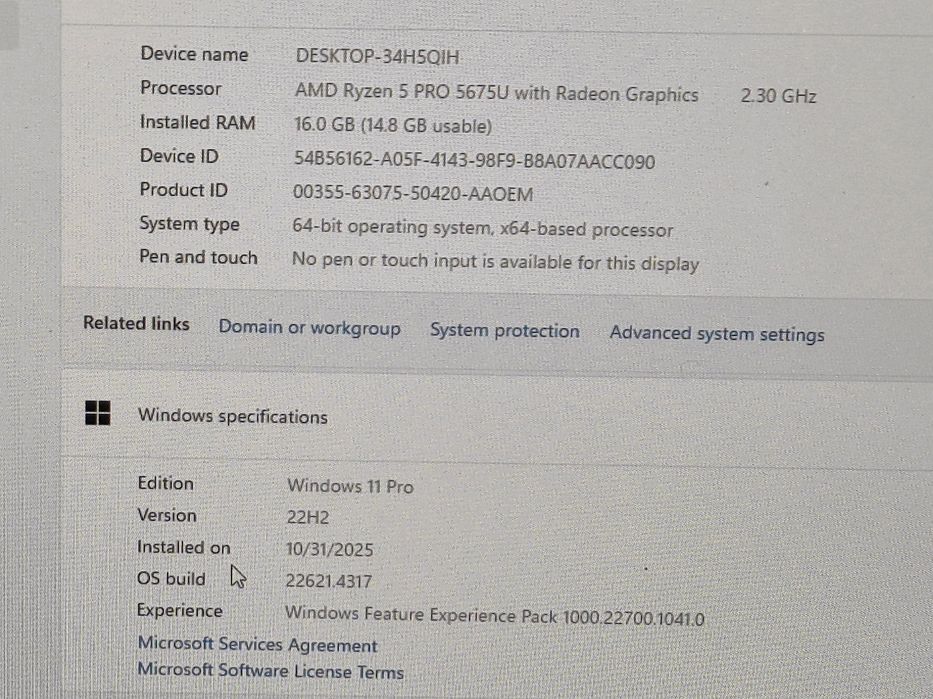Image resolution: width=933 pixels, height=699 pixels.
Task: Select the Product ID 00355-63075-50420-AAOEM
Action: (413, 193)
